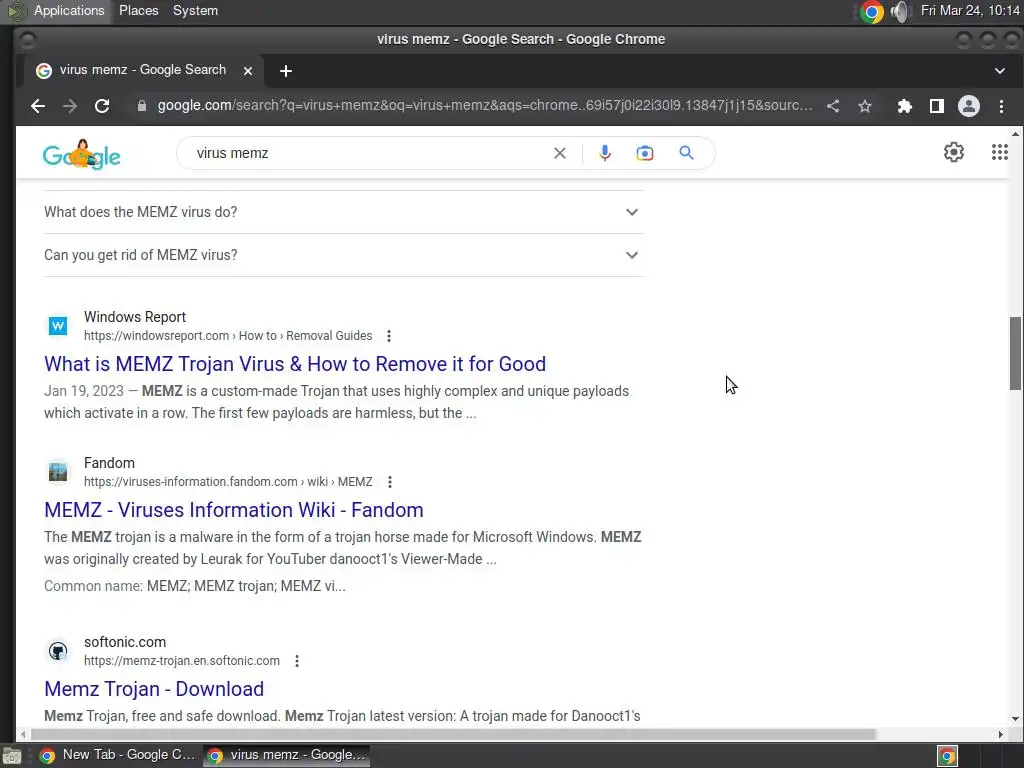This screenshot has width=1024, height=768.
Task: Start a voice search with the microphone
Action: (x=605, y=153)
